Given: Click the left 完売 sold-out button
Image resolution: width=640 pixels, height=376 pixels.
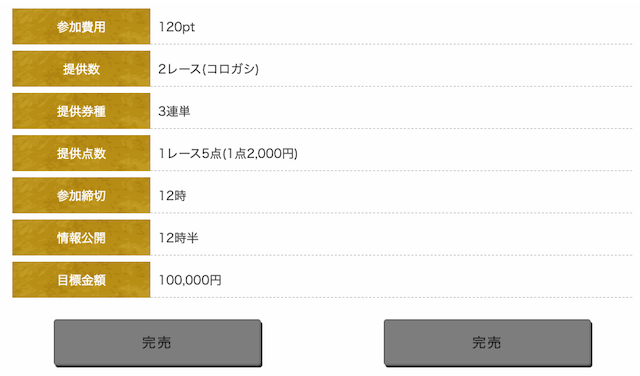Looking at the screenshot, I should click(x=158, y=343).
